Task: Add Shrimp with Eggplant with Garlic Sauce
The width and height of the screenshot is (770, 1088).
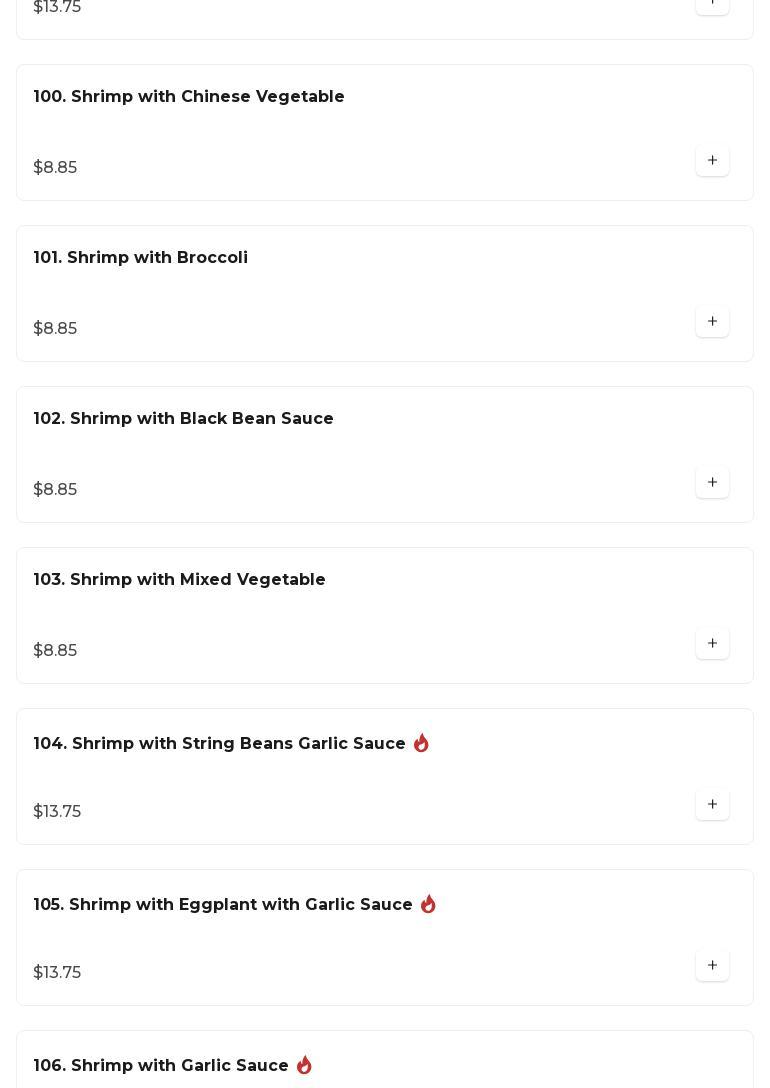Action: (712, 966)
